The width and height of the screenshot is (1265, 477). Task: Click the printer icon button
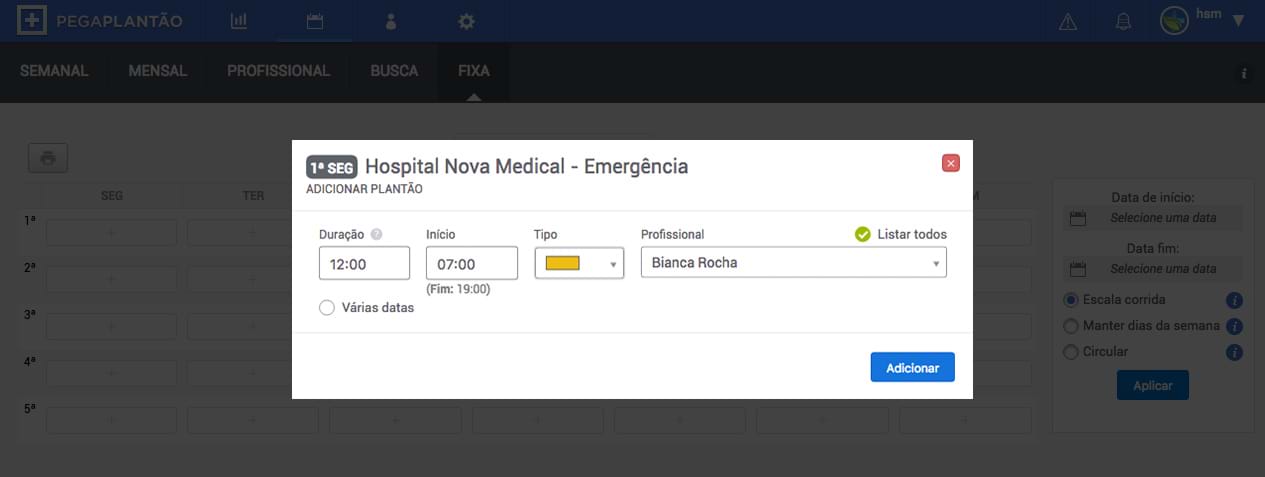click(48, 157)
